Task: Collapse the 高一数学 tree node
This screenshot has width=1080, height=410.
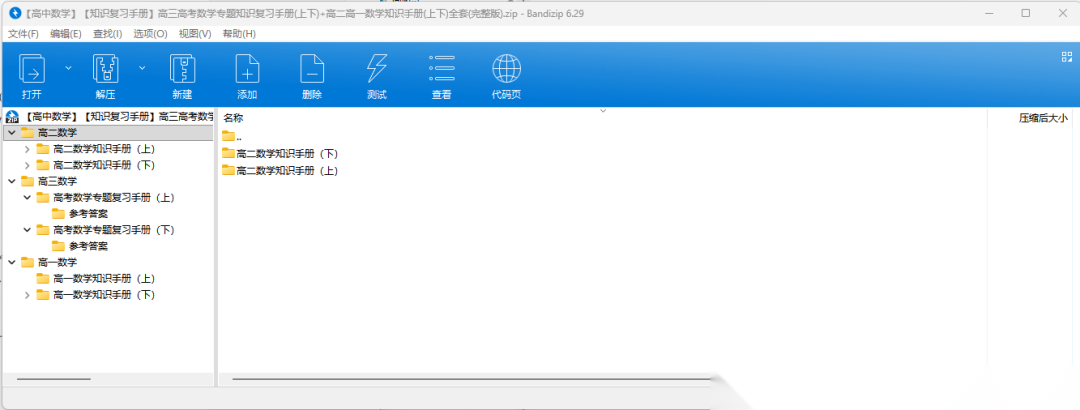Action: click(11, 262)
